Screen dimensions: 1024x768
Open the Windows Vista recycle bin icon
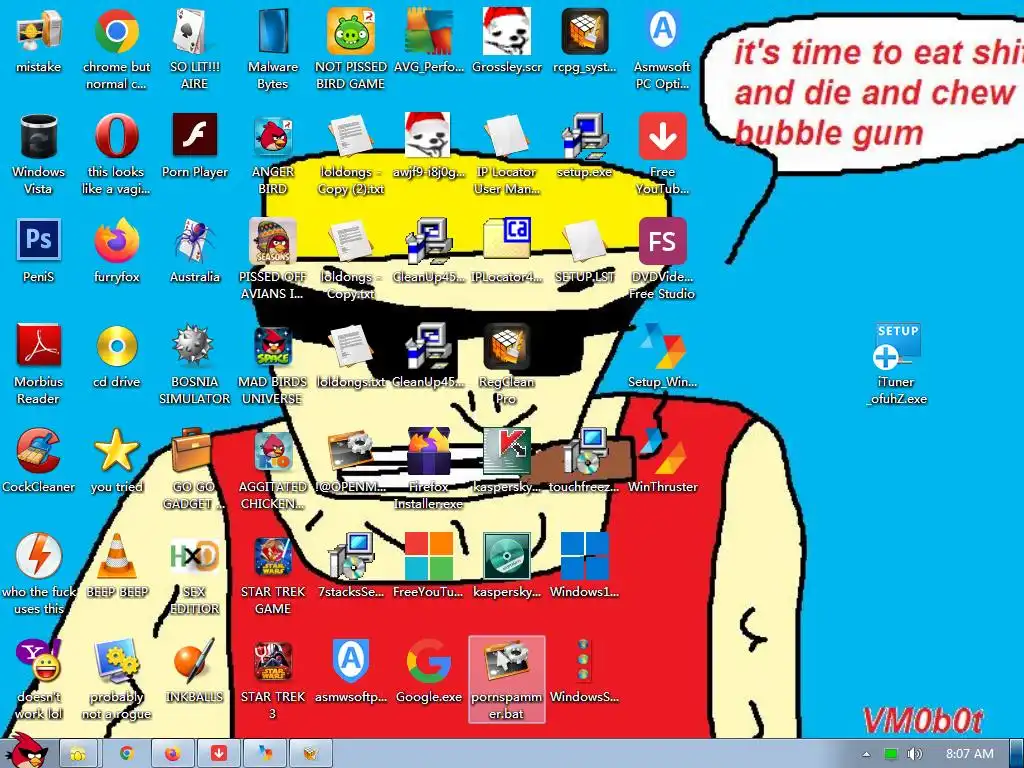(39, 136)
